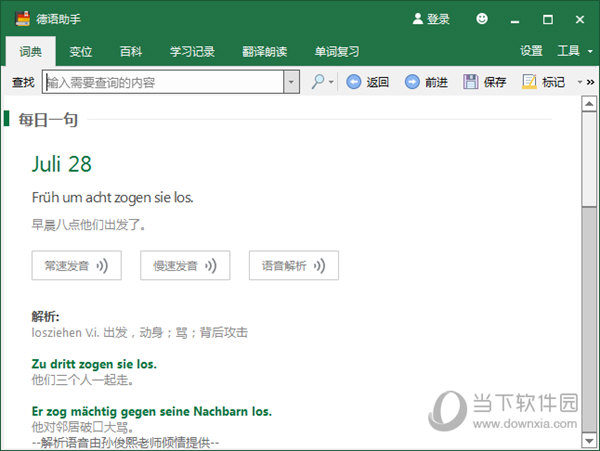
Task: Click the 德语助手 app logo icon
Action: coord(23,19)
